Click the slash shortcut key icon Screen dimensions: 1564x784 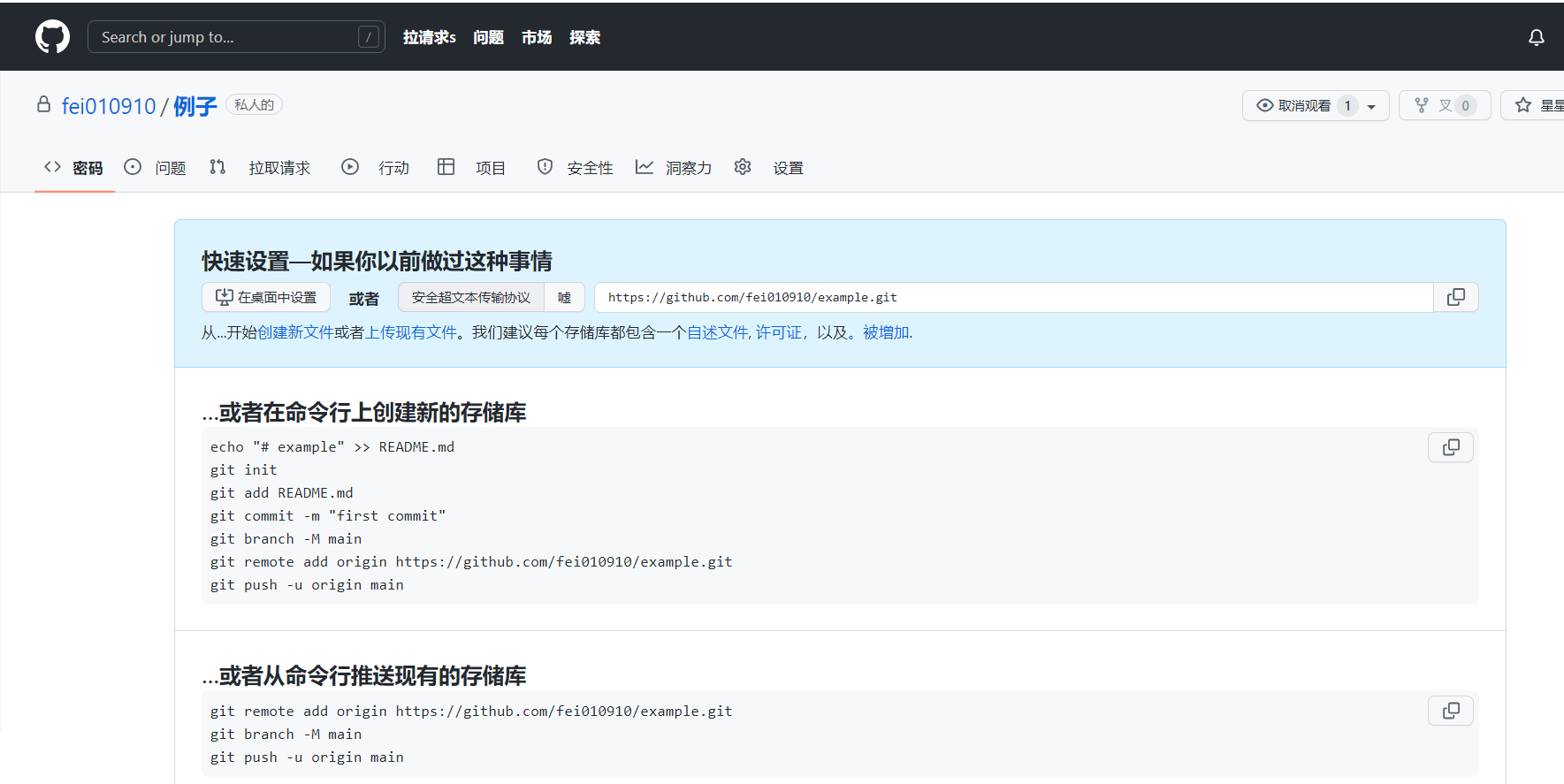coord(369,37)
